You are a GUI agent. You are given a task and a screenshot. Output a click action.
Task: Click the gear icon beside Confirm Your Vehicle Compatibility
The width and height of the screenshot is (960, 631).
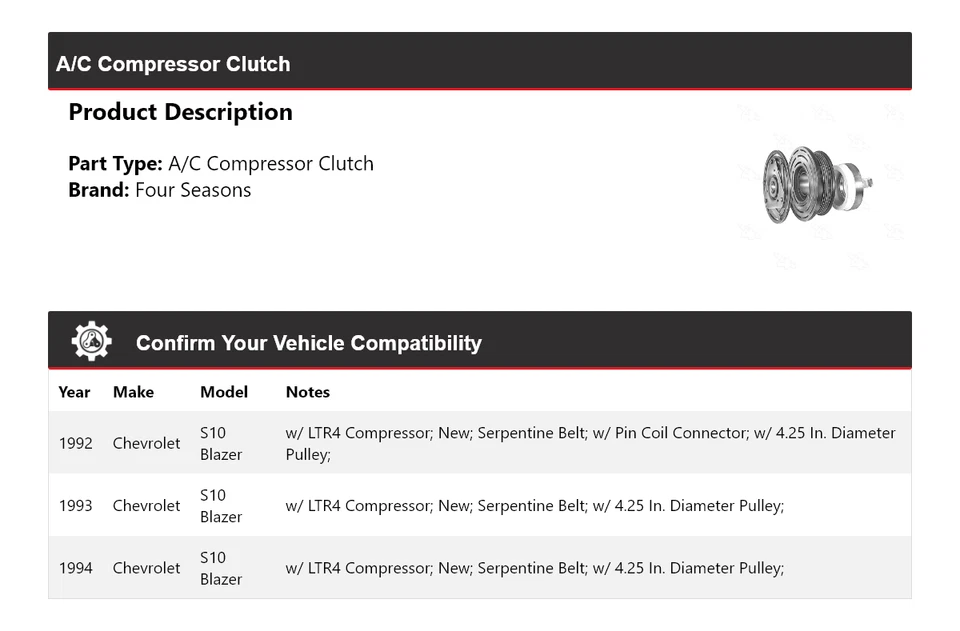pos(91,342)
